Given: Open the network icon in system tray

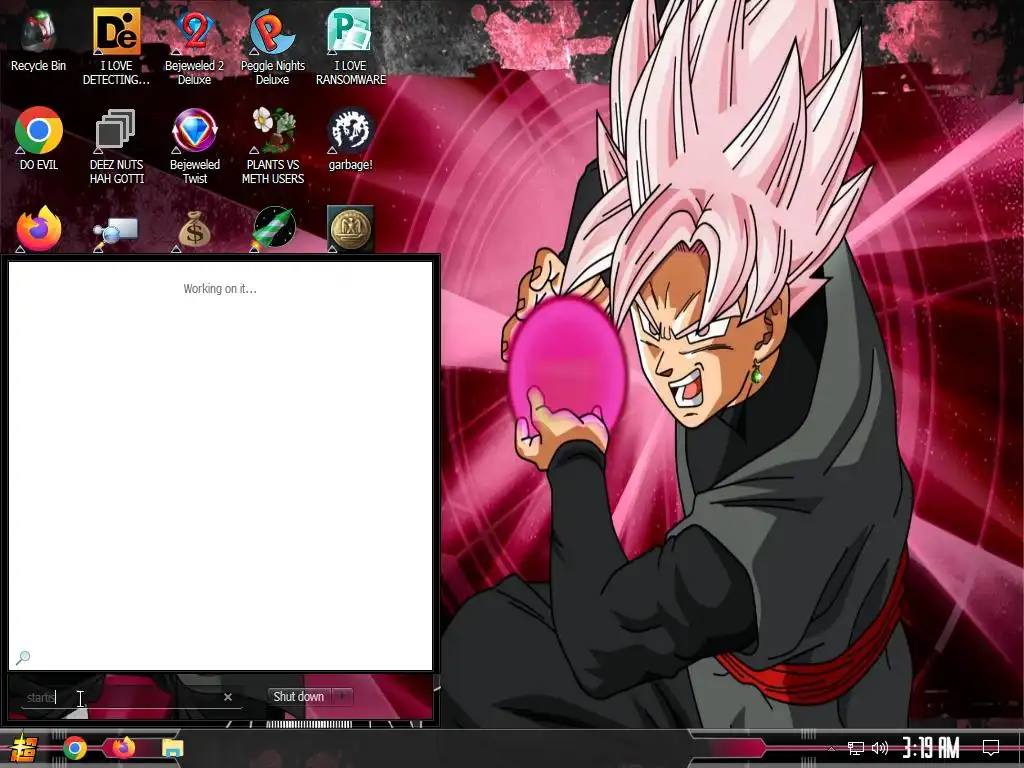Looking at the screenshot, I should coord(856,748).
